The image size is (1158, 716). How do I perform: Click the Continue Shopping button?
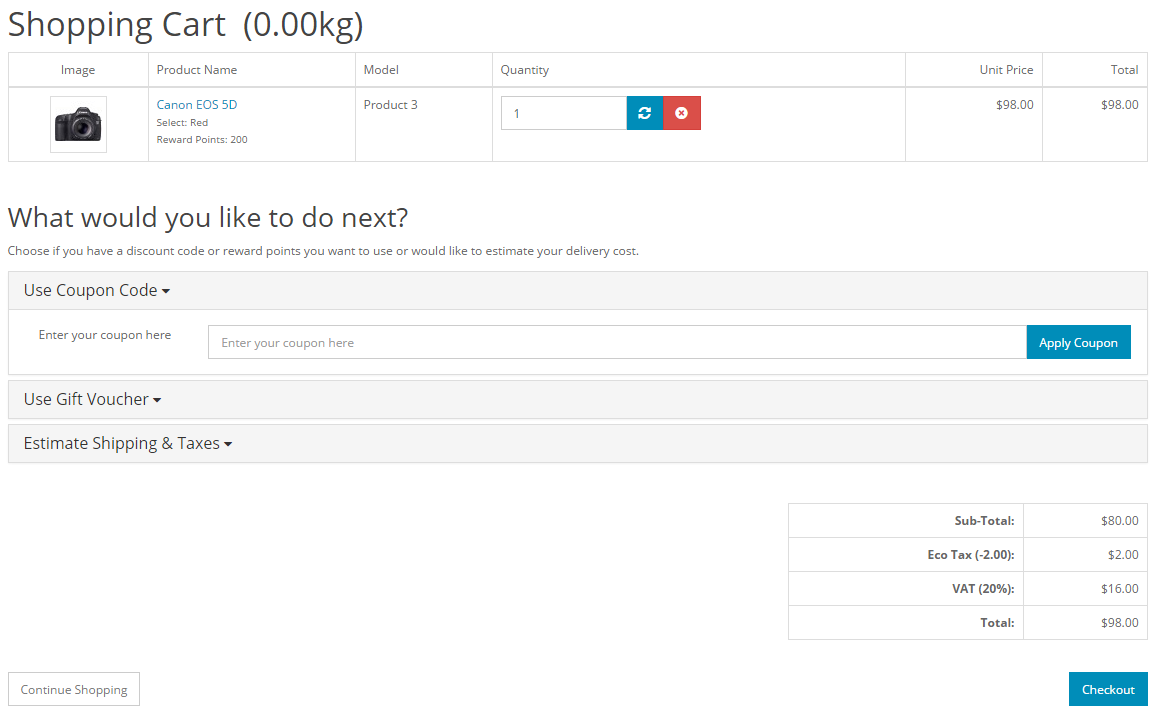(74, 689)
